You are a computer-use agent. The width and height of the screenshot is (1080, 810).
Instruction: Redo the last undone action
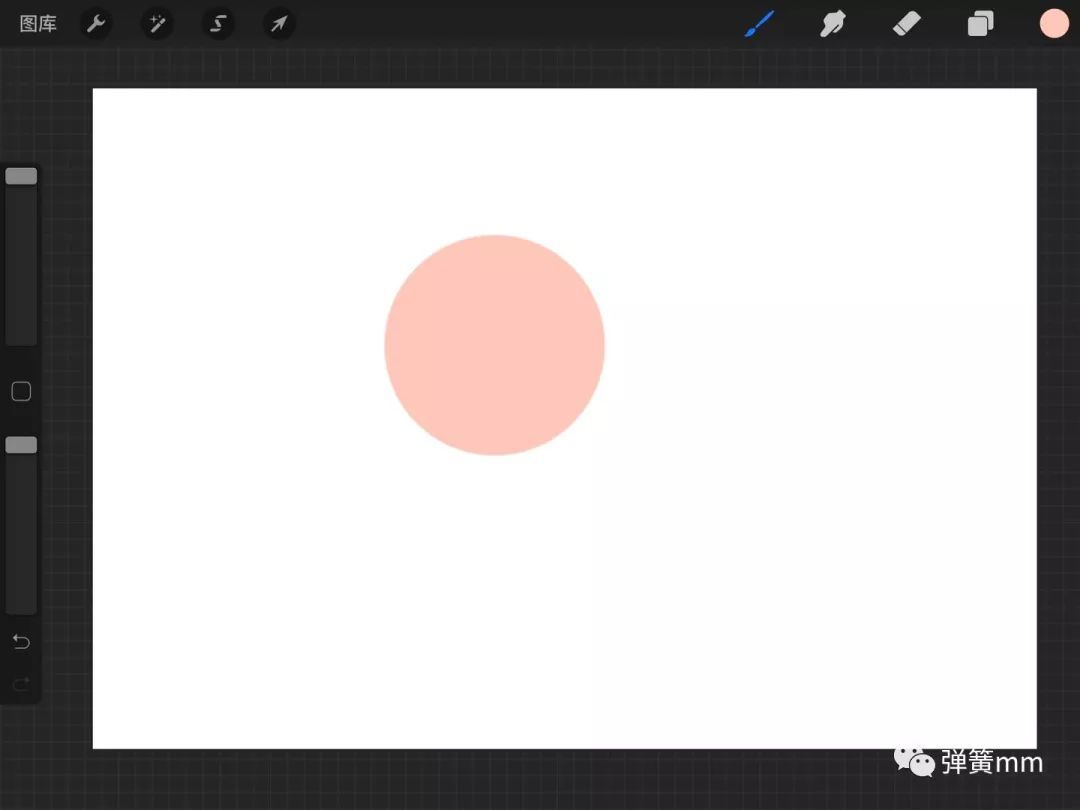[21, 684]
